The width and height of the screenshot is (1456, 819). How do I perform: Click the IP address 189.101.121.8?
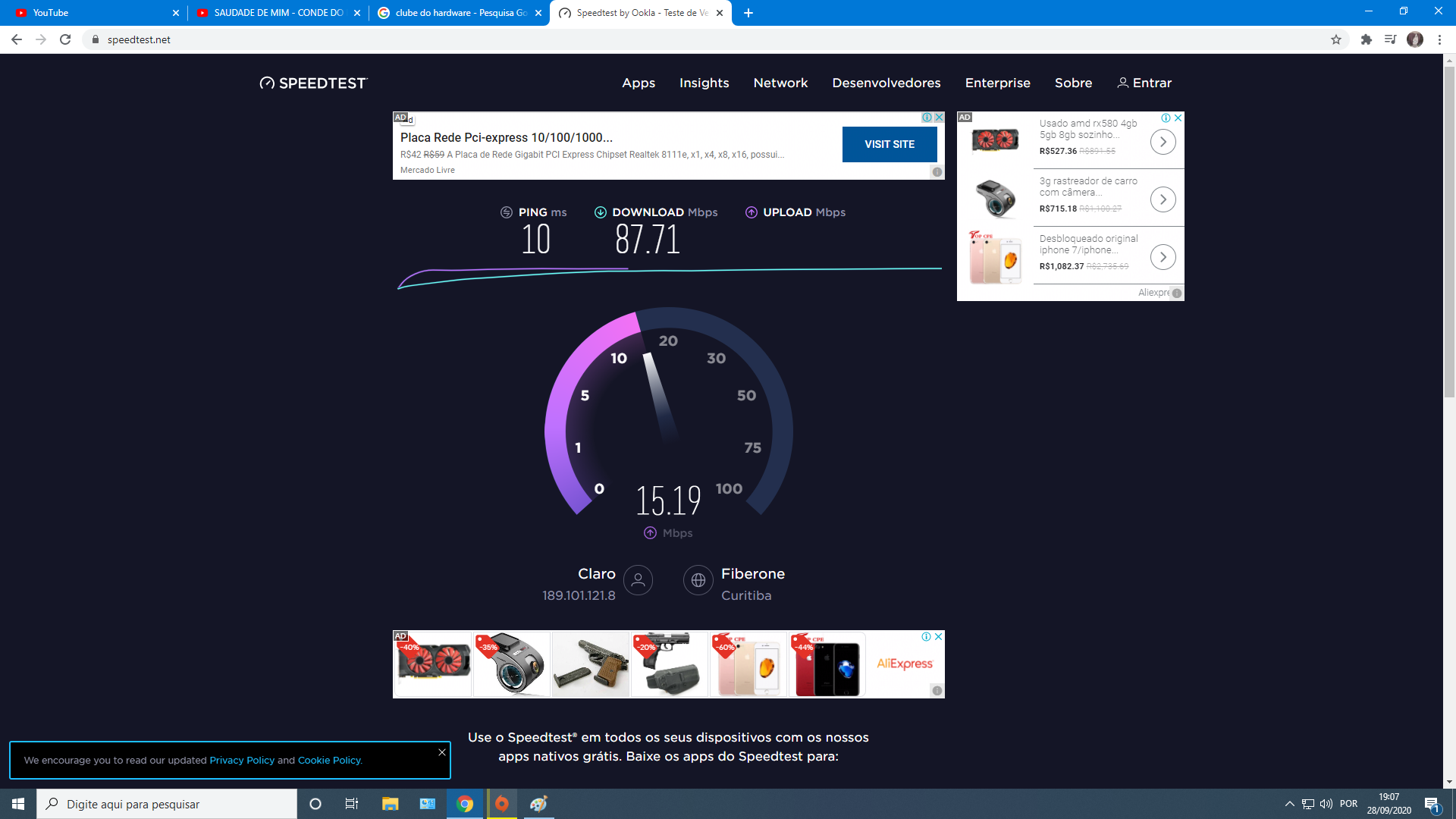click(579, 596)
